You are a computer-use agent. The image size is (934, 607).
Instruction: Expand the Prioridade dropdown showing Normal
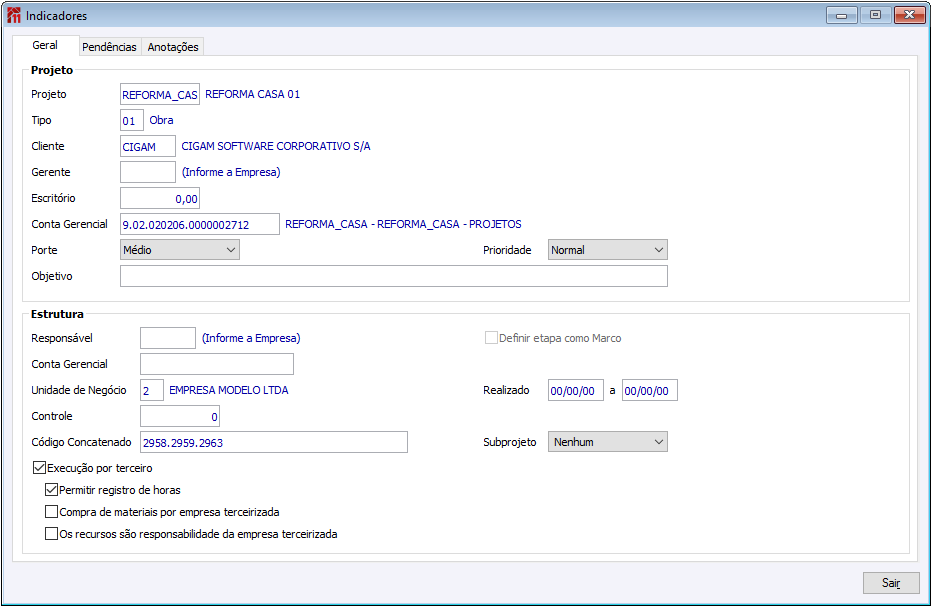[x=608, y=250]
